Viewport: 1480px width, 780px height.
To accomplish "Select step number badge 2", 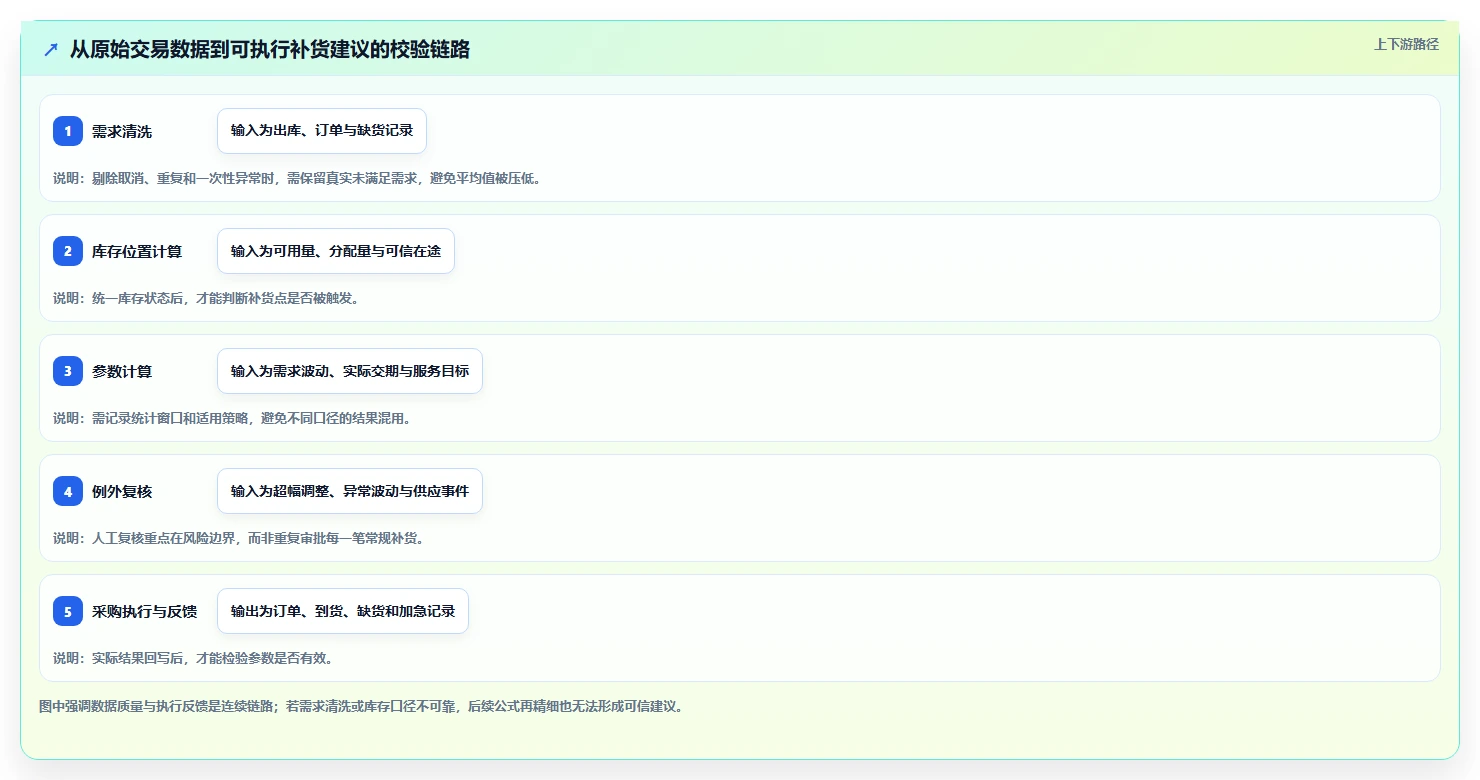I will point(68,251).
